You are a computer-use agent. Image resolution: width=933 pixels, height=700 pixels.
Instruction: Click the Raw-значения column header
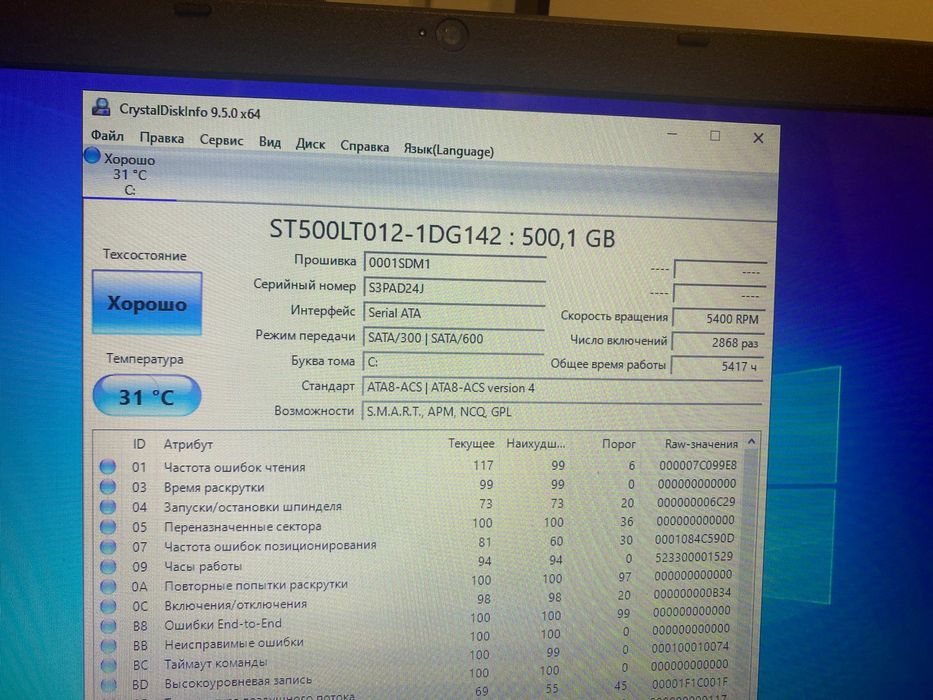click(x=701, y=443)
